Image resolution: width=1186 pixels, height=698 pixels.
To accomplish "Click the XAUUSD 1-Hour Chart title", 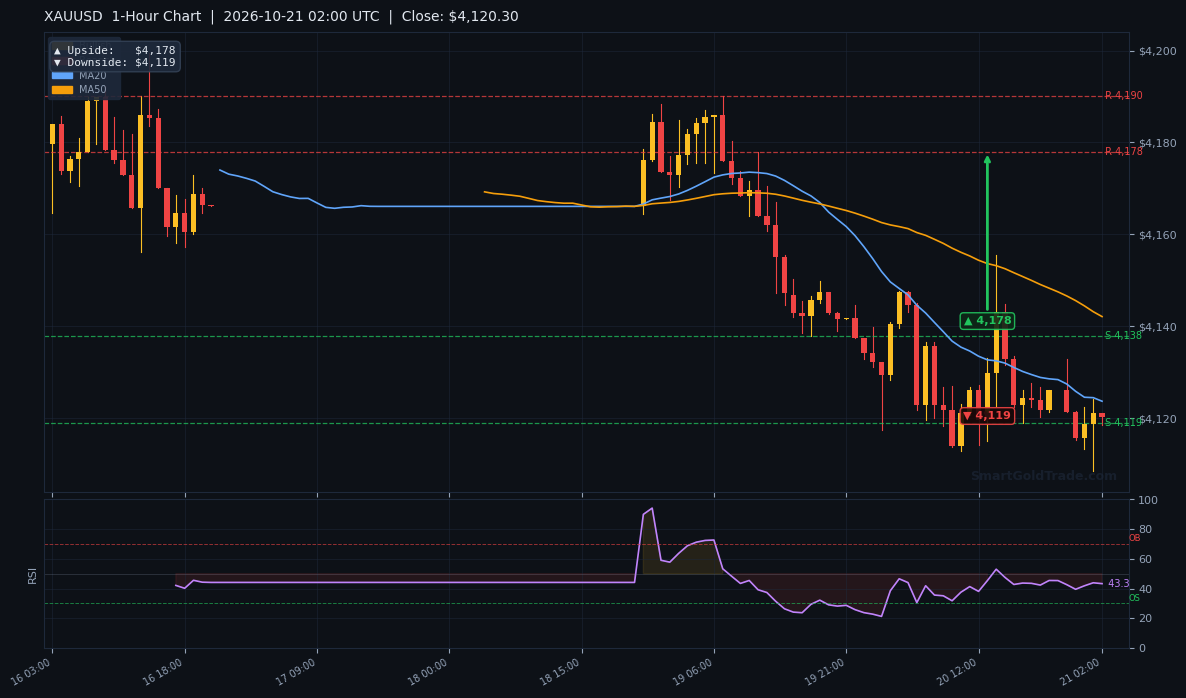I will click(123, 17).
